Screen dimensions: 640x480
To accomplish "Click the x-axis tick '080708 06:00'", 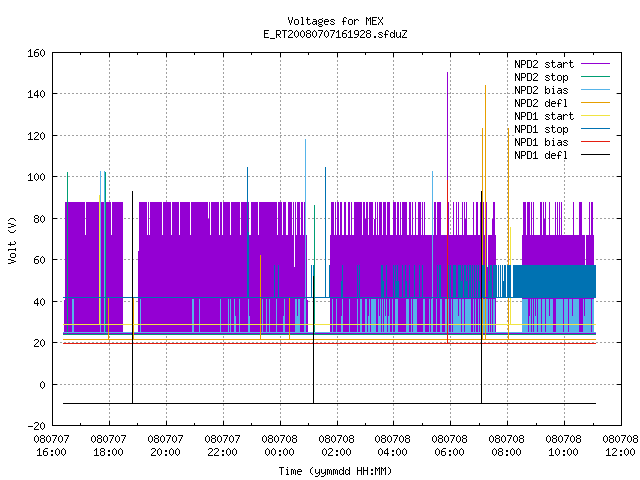I will [449, 446].
